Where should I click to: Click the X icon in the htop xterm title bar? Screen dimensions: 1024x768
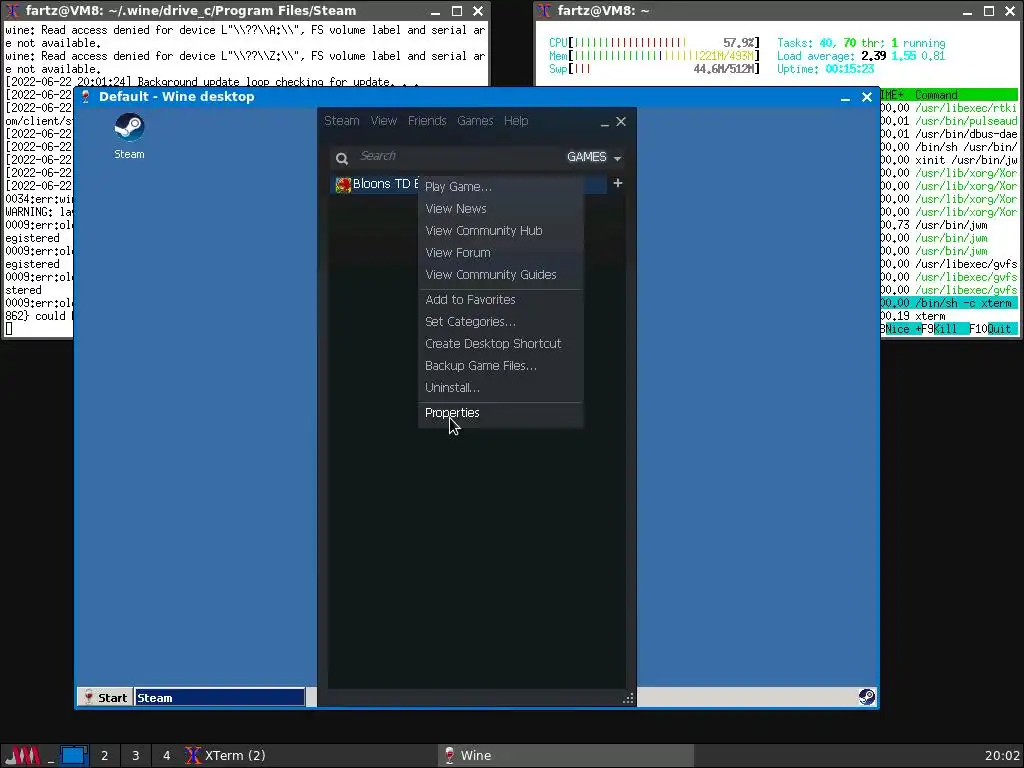tap(545, 11)
